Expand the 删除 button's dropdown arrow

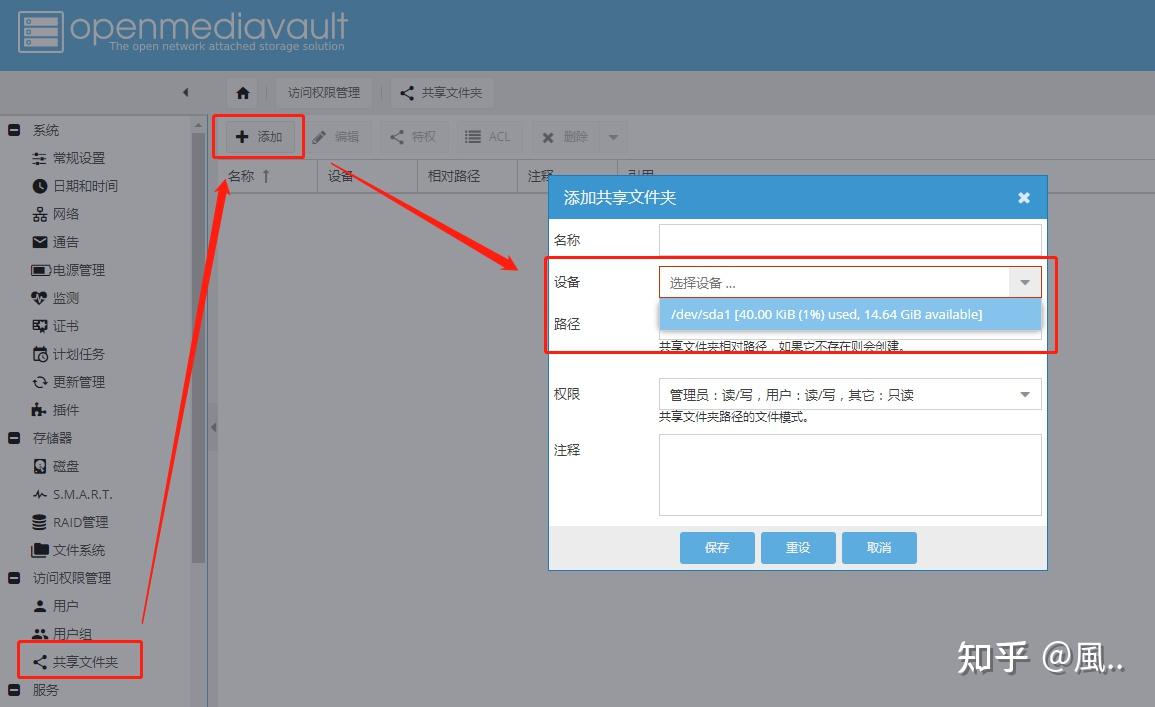point(614,136)
